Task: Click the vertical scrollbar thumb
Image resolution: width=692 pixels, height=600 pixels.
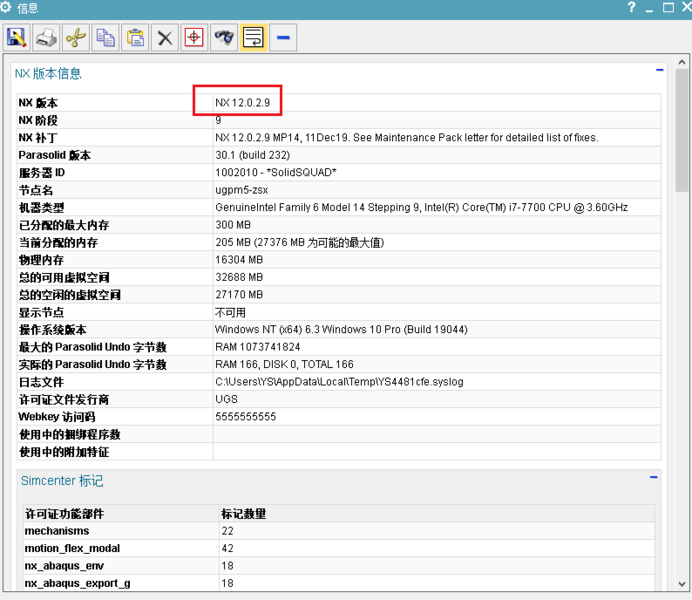Action: (682, 130)
